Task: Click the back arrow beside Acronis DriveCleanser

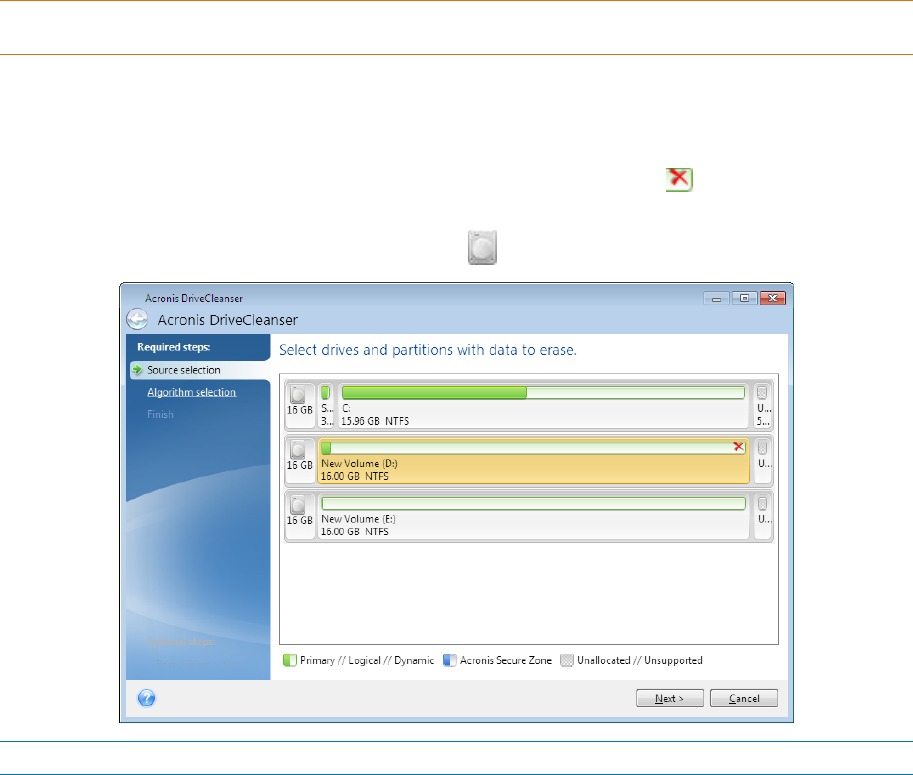Action: (137, 319)
